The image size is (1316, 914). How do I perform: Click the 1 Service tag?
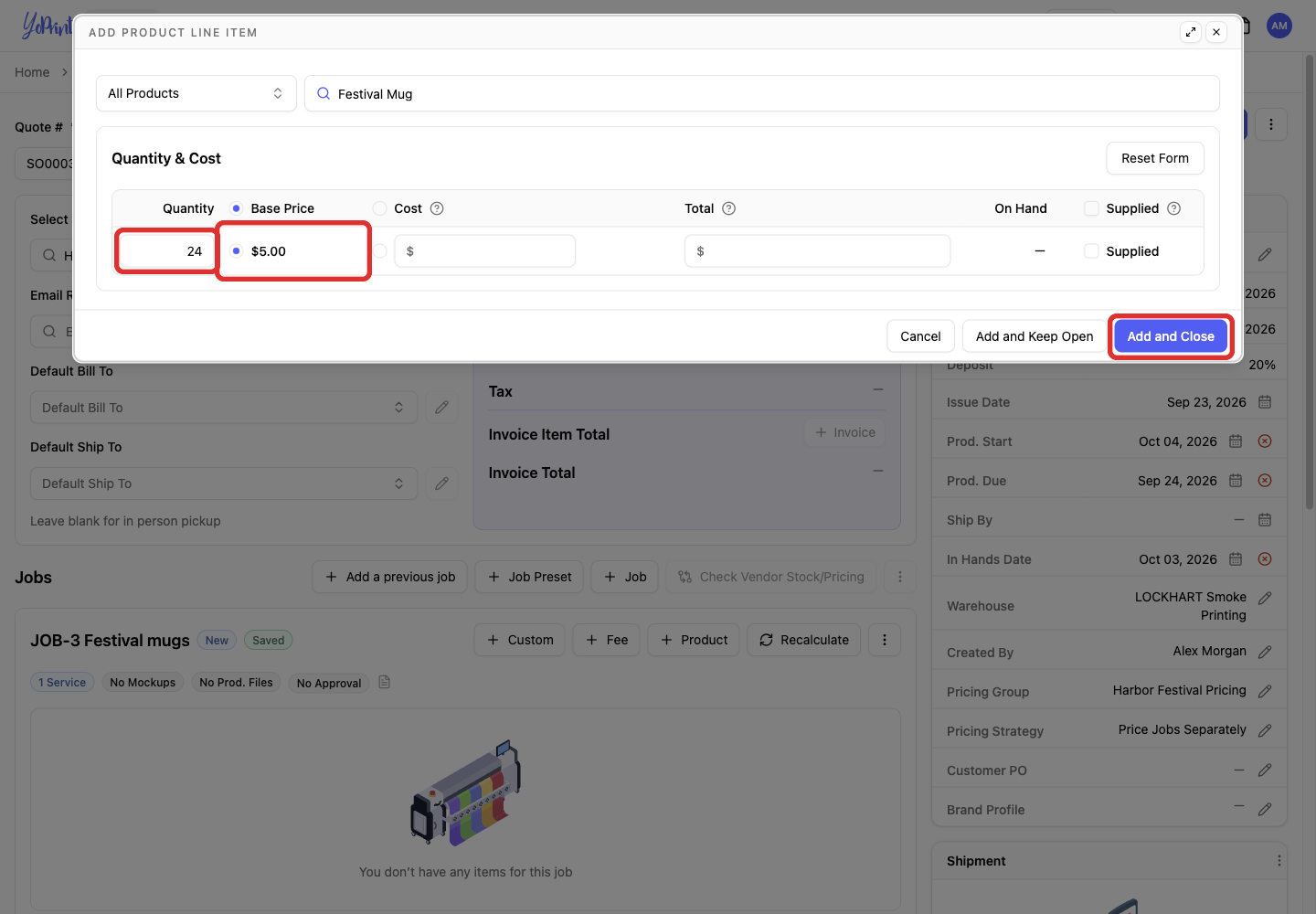pyautogui.click(x=62, y=683)
